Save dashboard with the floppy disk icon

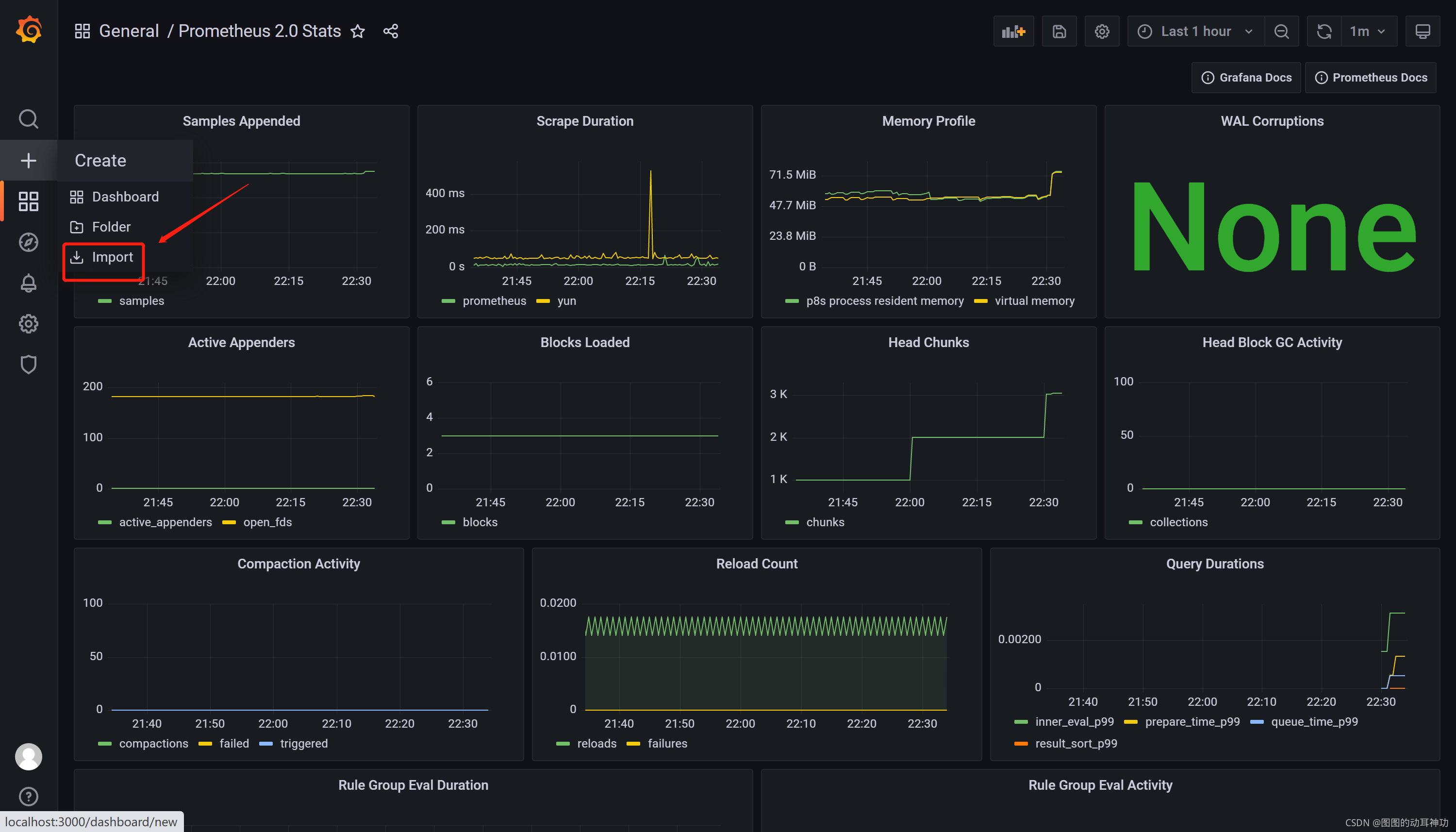pyautogui.click(x=1059, y=32)
